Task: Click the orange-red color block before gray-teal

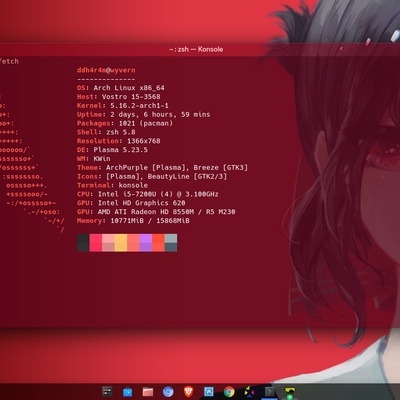Action: pyautogui.click(x=158, y=243)
